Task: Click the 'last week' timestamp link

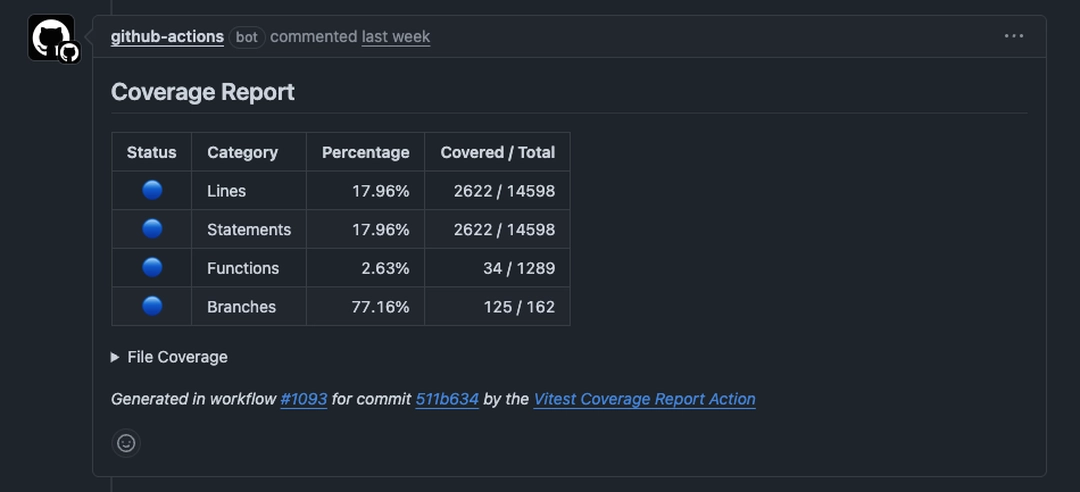Action: coord(396,37)
